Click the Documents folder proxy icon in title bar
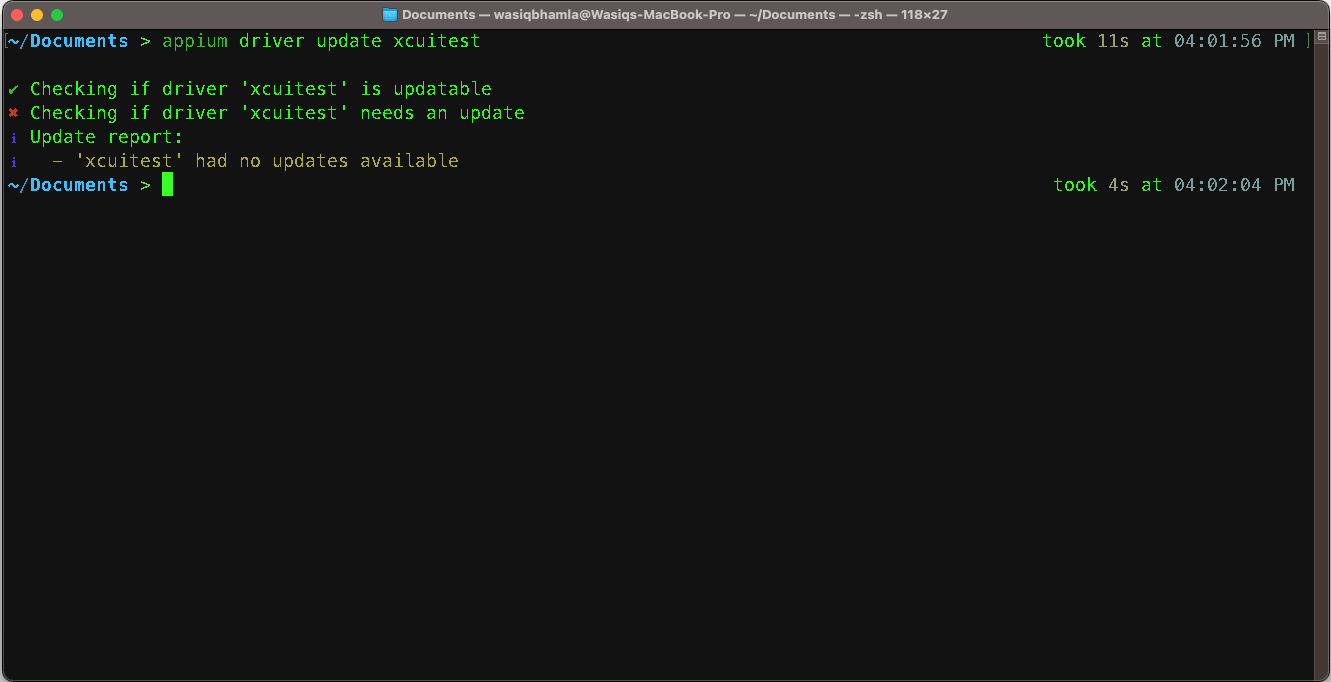Screen dimensions: 1331x682 click(x=389, y=14)
